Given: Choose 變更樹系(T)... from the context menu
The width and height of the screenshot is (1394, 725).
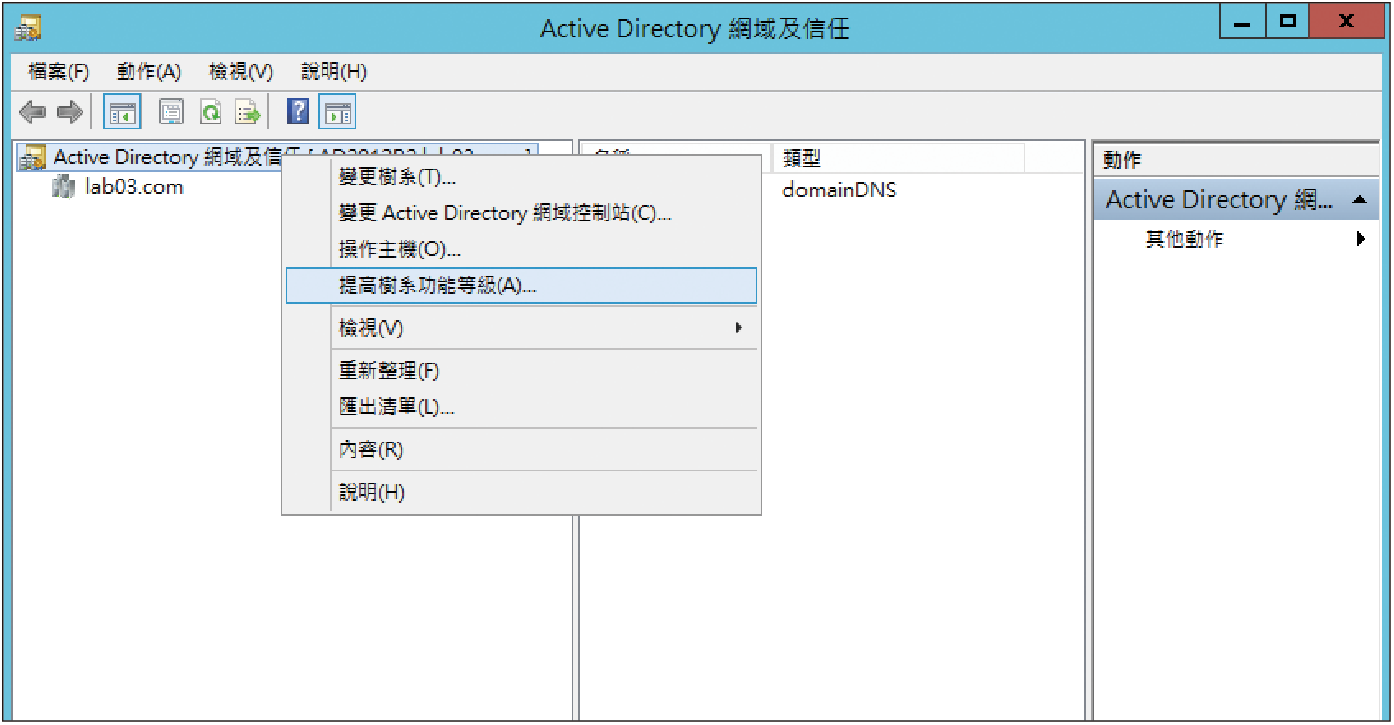Looking at the screenshot, I should 520,177.
